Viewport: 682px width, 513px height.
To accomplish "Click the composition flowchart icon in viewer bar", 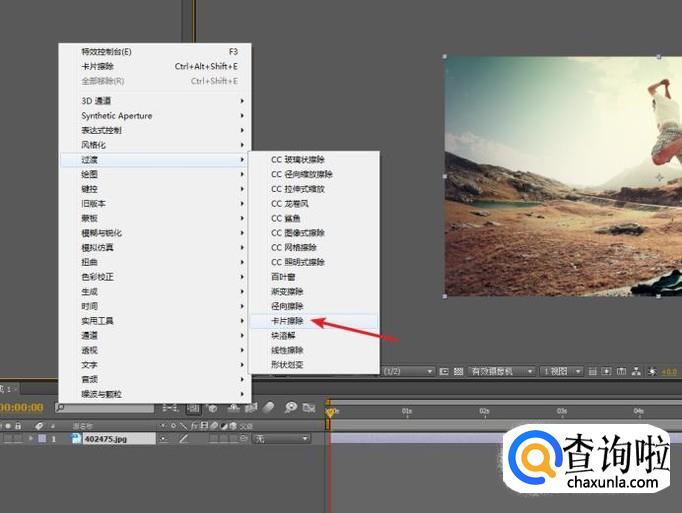I will point(636,371).
